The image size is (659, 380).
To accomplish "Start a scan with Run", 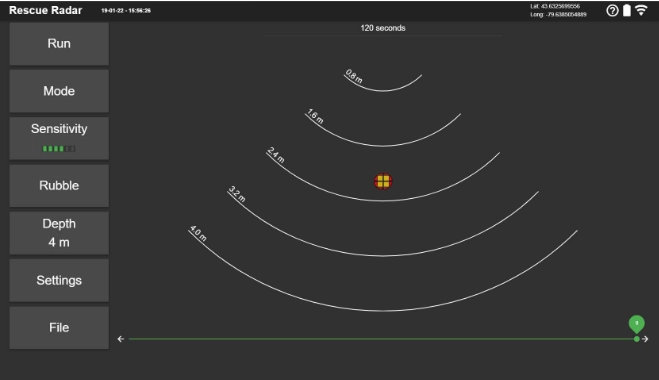I will click(59, 44).
